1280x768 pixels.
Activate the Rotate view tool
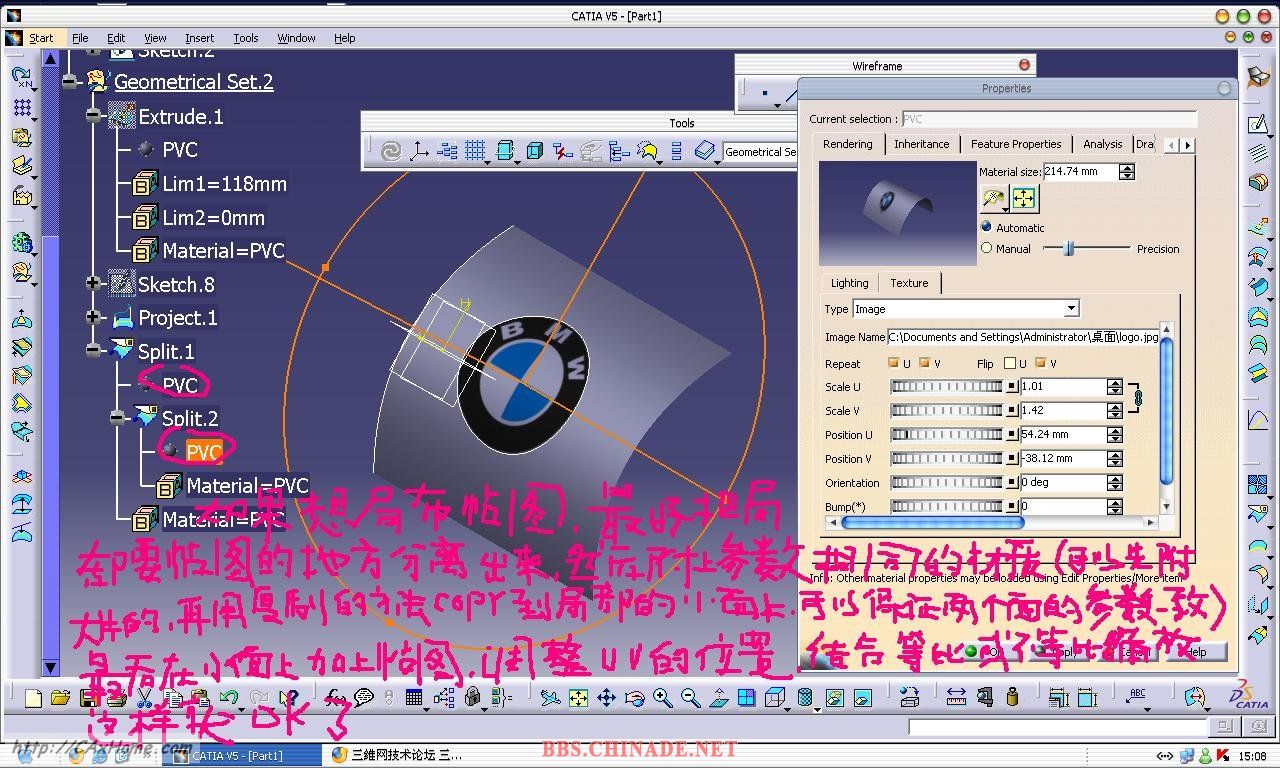[633, 698]
